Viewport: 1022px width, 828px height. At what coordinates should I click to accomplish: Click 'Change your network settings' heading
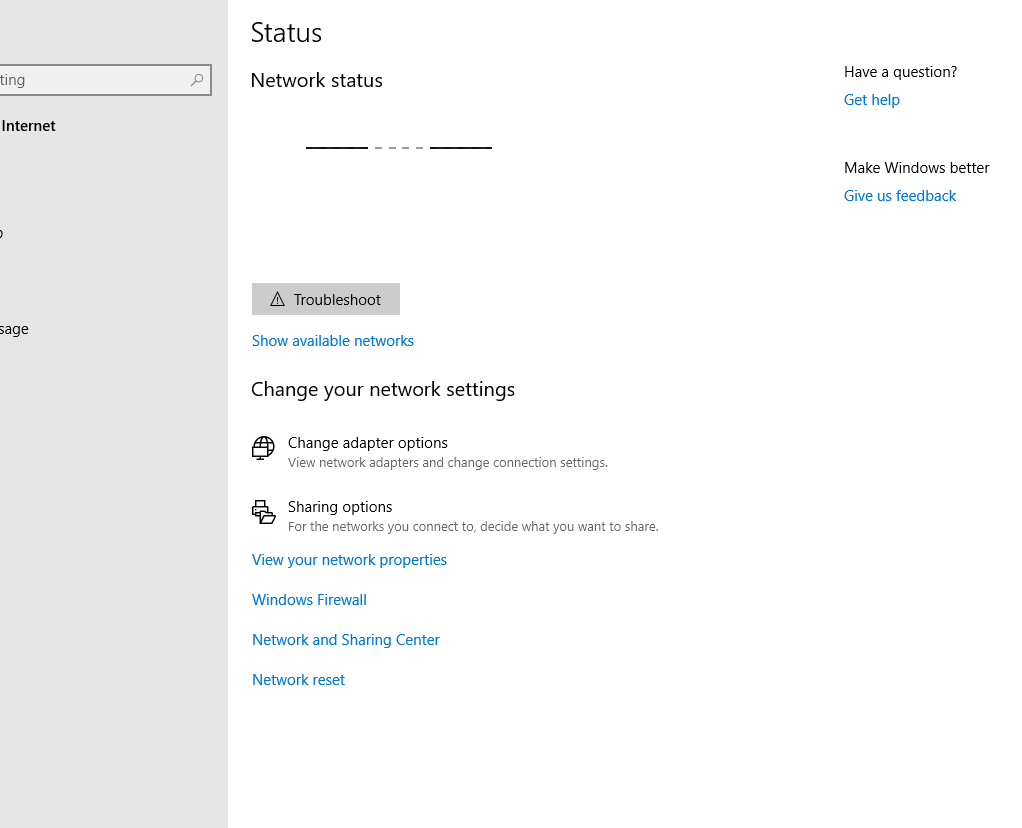(x=383, y=389)
